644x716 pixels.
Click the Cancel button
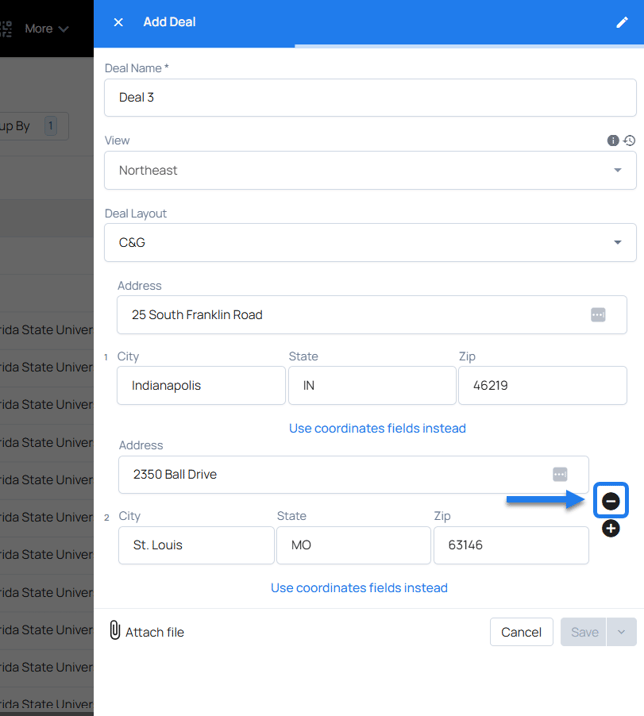tap(521, 632)
